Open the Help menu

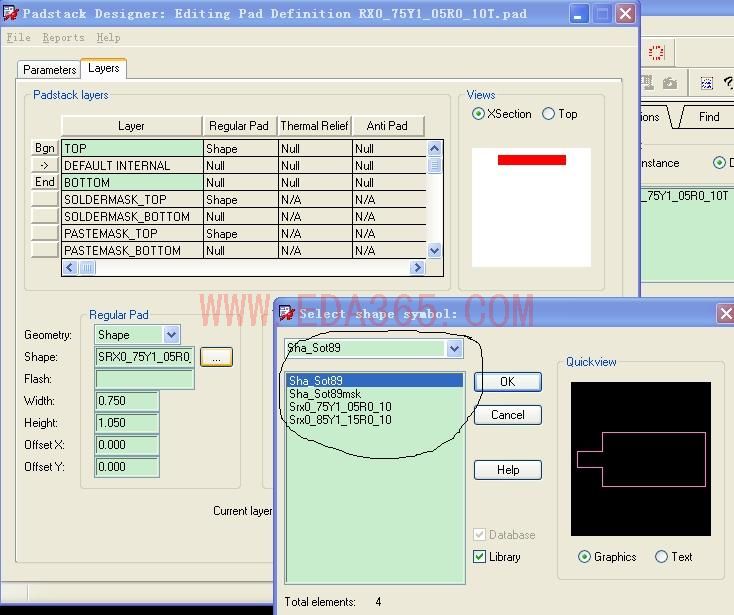(108, 37)
